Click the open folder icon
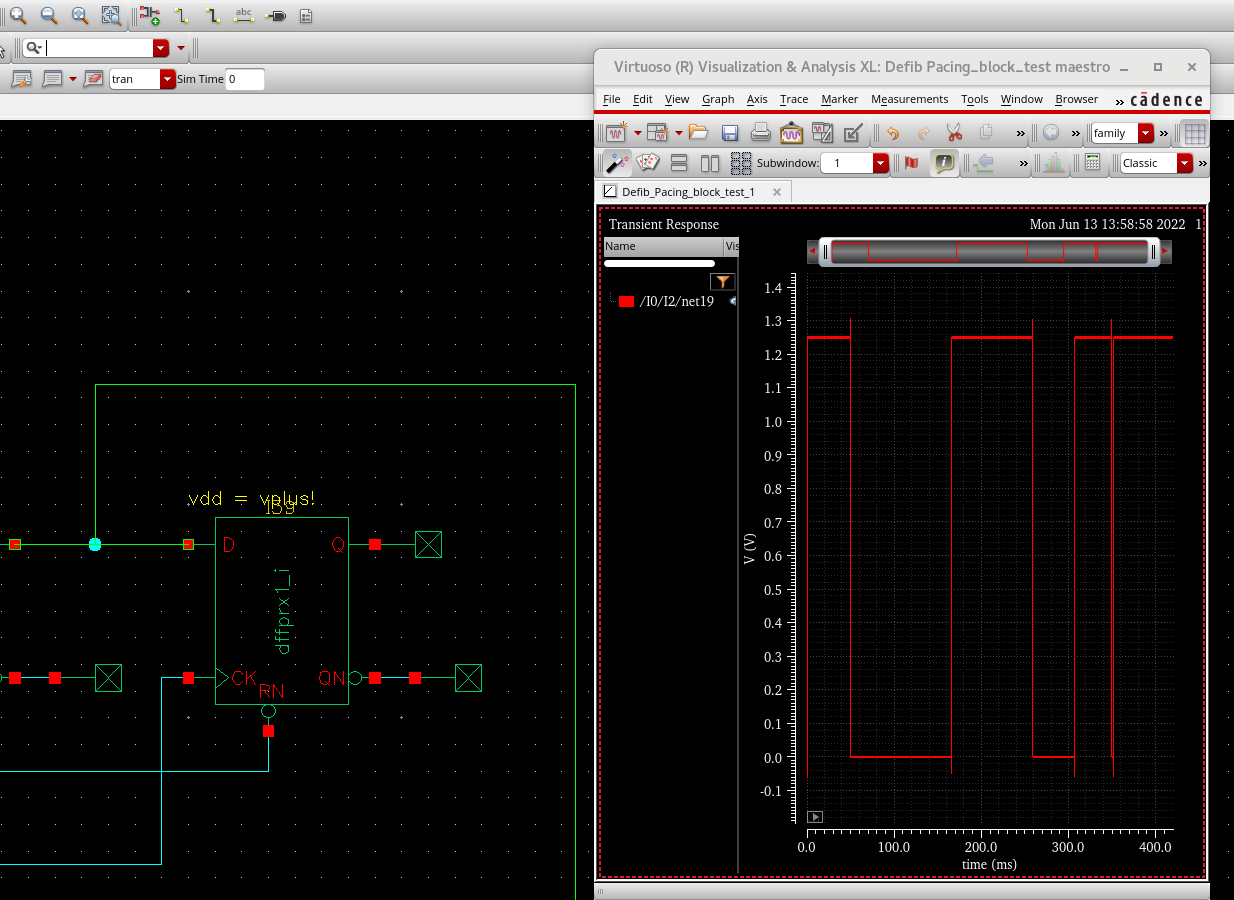 tap(699, 133)
